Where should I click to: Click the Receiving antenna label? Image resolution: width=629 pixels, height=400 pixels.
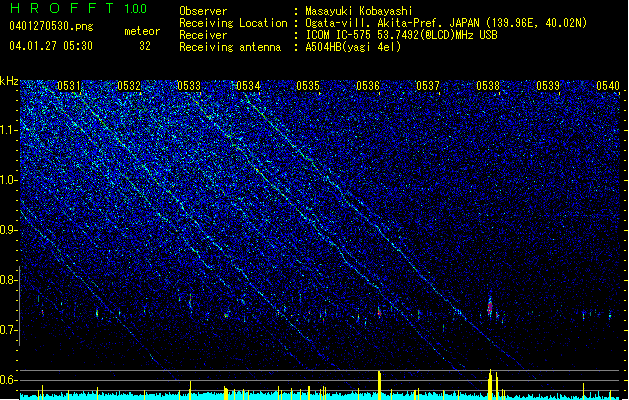[x=230, y=47]
